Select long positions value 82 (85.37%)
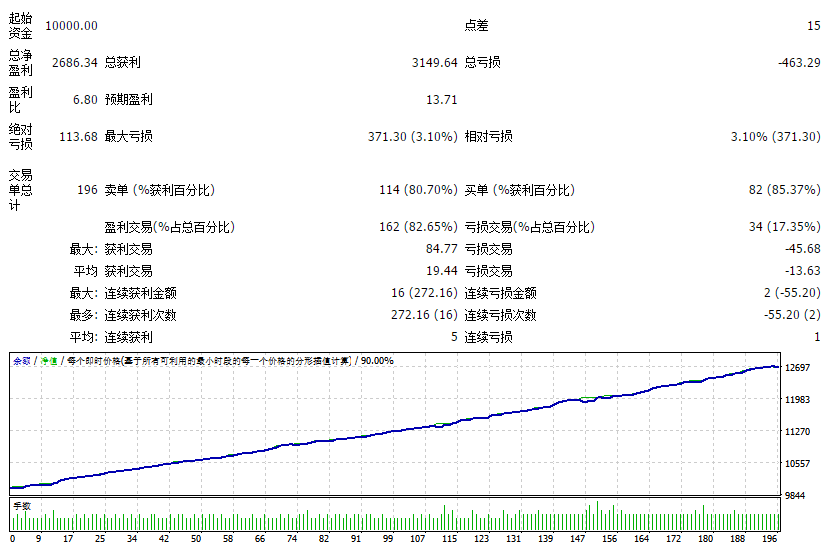This screenshot has width=832, height=551. tap(785, 190)
